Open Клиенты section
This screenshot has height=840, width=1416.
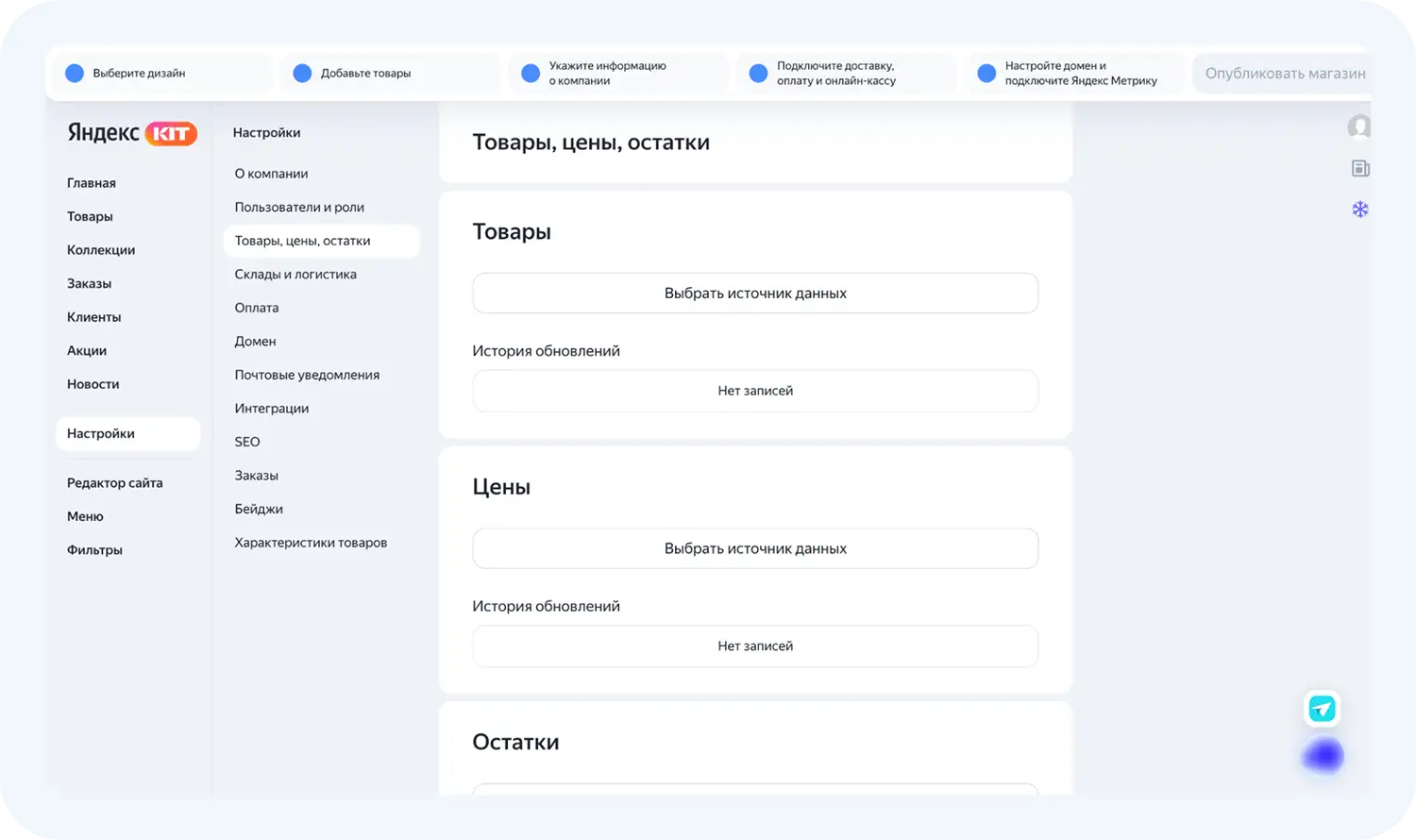tap(93, 317)
